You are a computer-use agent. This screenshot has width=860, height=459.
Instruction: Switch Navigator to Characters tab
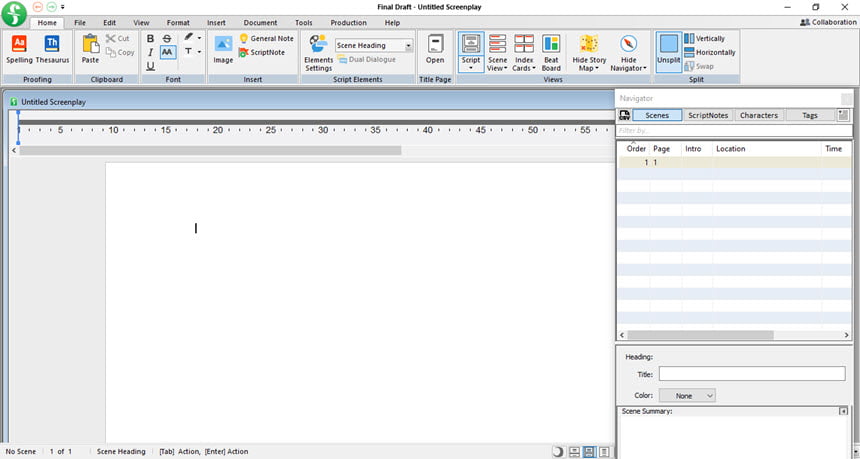coord(759,115)
